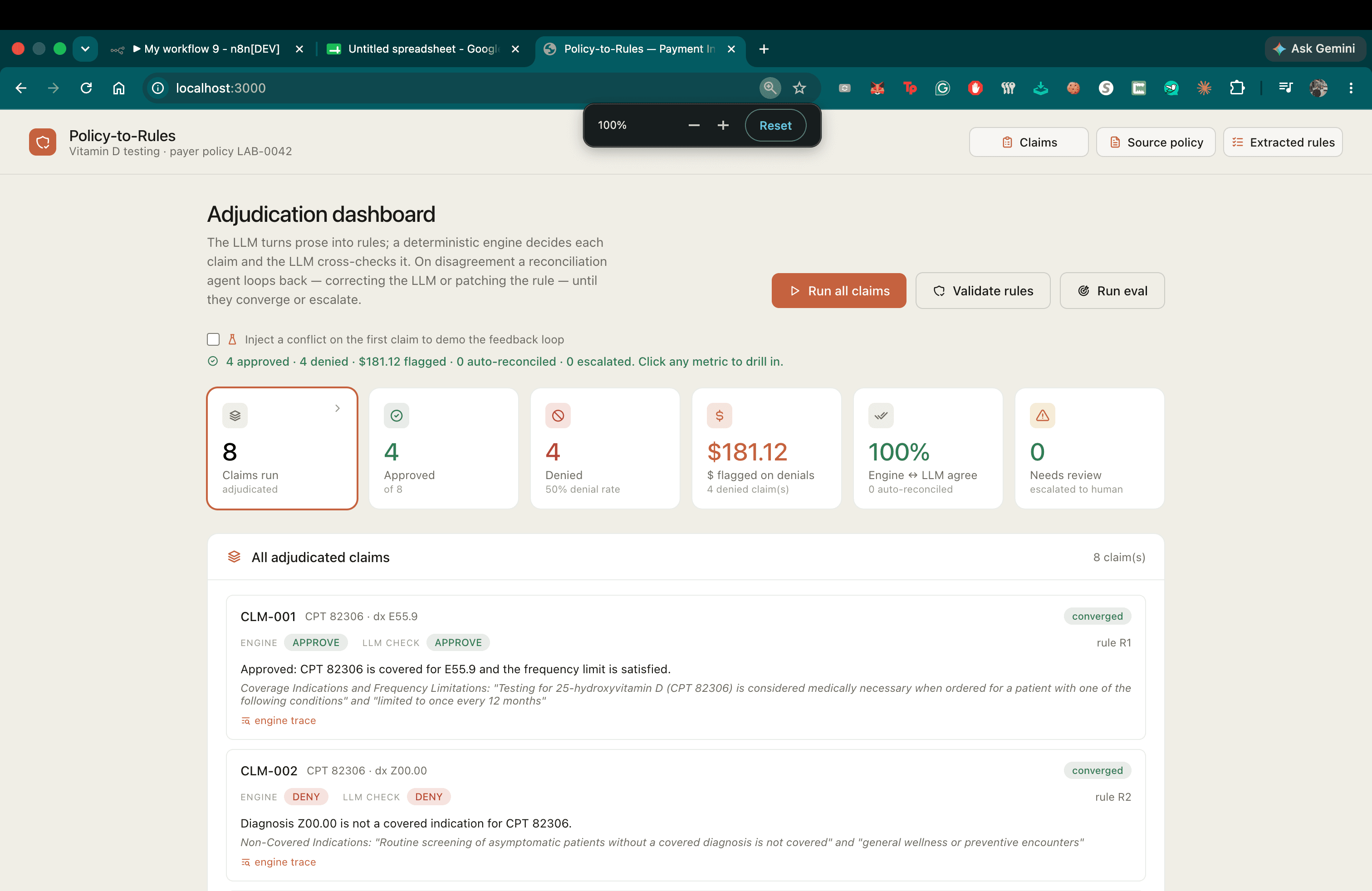Viewport: 1372px width, 891px height.
Task: Open the Grammarly extension icon
Action: click(942, 88)
